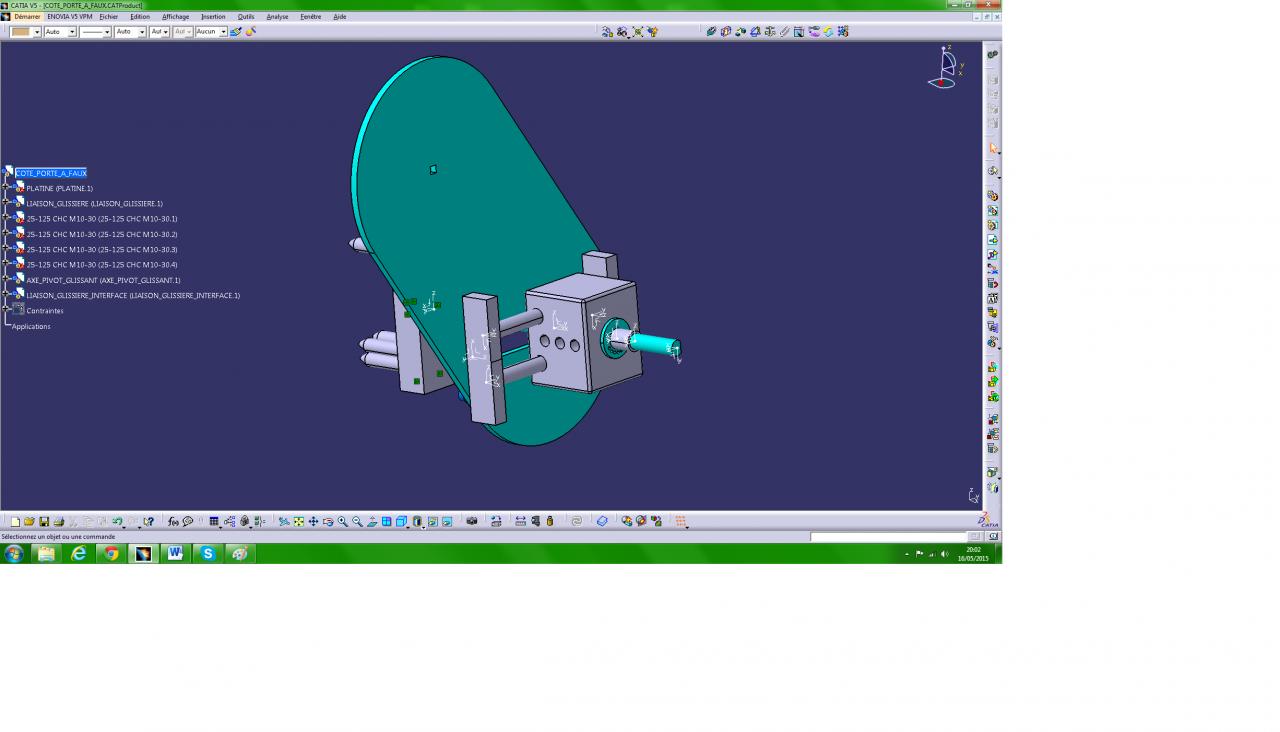The height and width of the screenshot is (732, 1280).
Task: Expand the AXE_PIVOT_GLISSANT node
Action: (x=6, y=280)
